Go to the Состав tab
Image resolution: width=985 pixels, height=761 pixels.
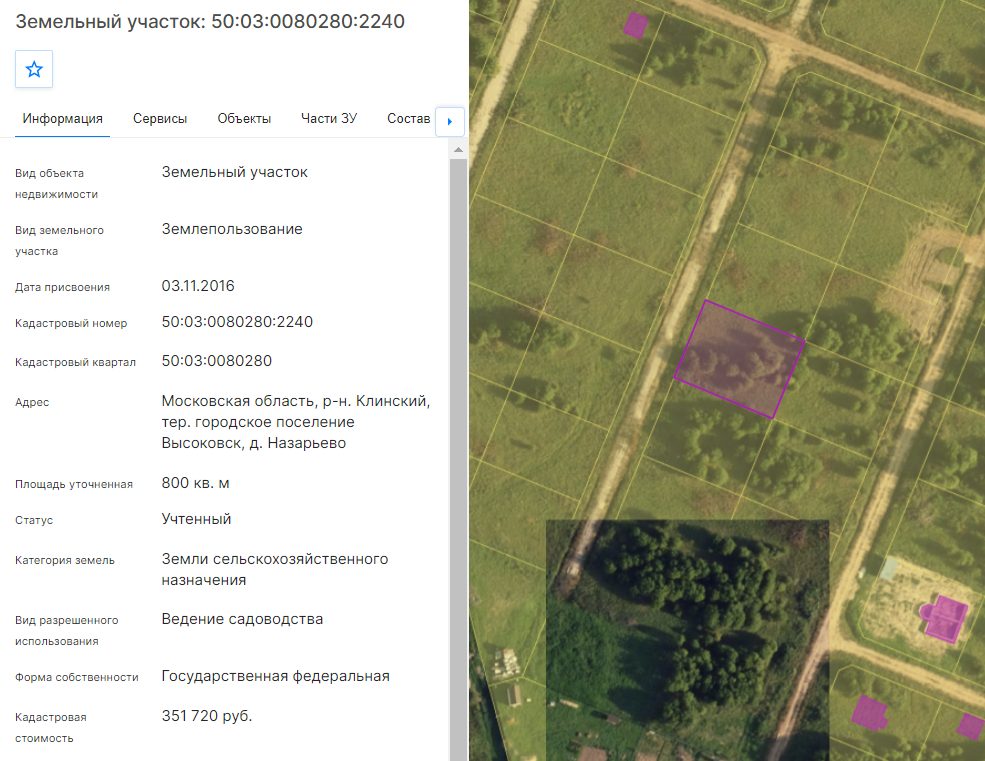point(408,119)
